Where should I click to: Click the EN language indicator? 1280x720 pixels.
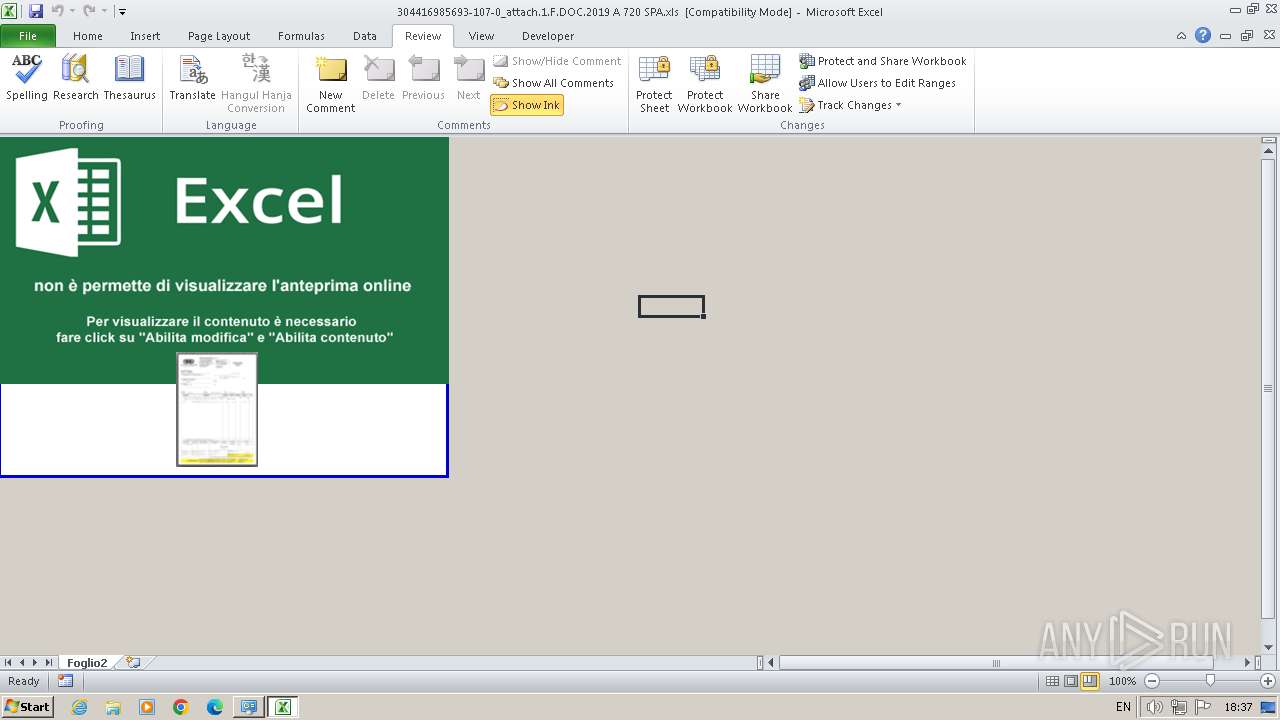(1123, 707)
